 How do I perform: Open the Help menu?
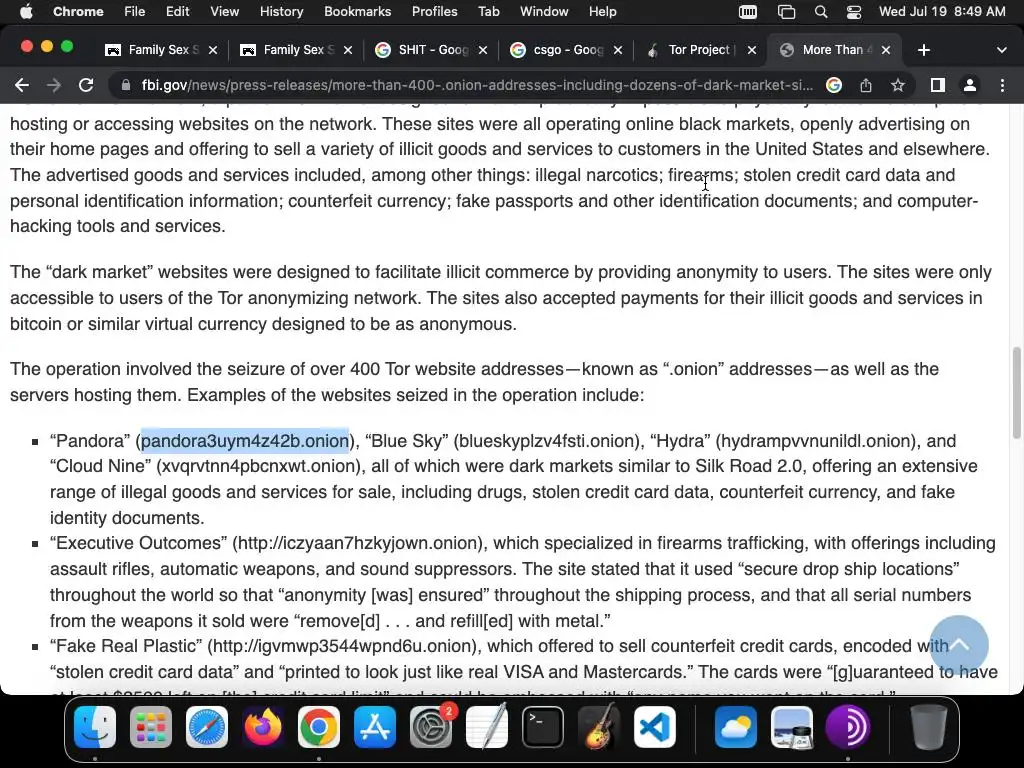tap(602, 11)
